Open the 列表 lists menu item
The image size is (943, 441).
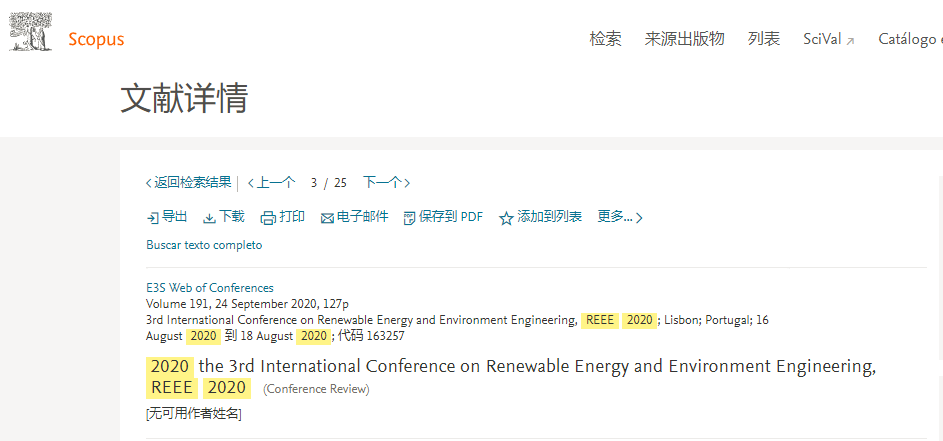pyautogui.click(x=764, y=40)
